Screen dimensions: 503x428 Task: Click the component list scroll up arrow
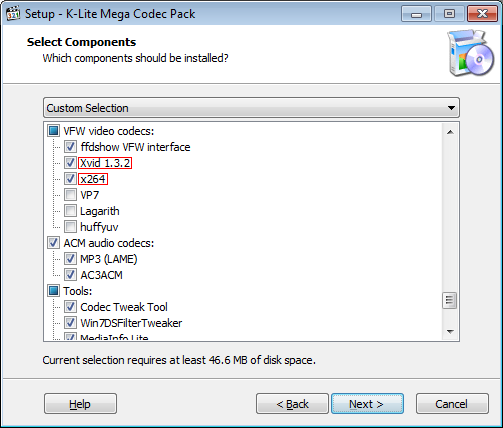[450, 132]
